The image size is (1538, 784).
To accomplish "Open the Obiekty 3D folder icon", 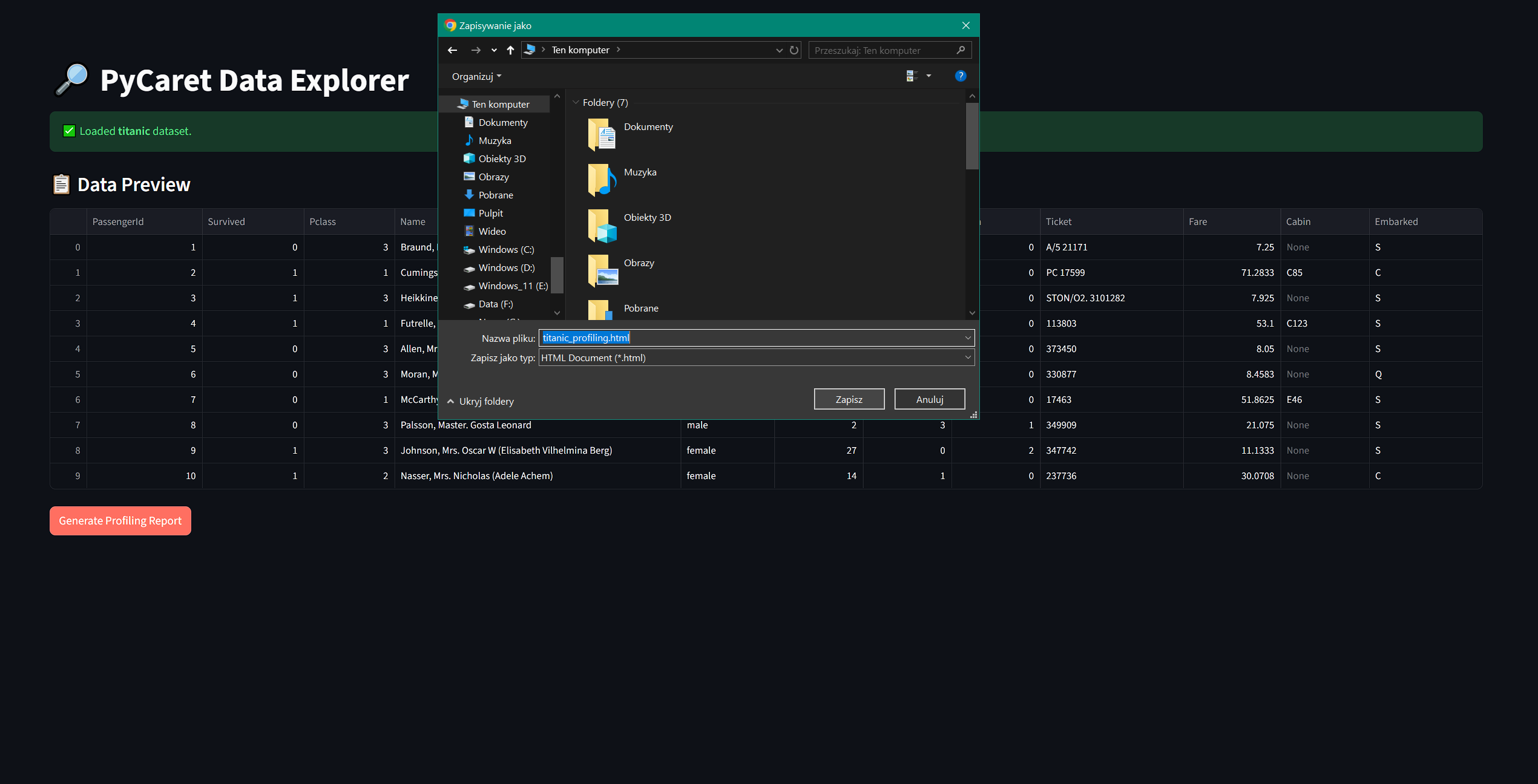I will point(602,225).
